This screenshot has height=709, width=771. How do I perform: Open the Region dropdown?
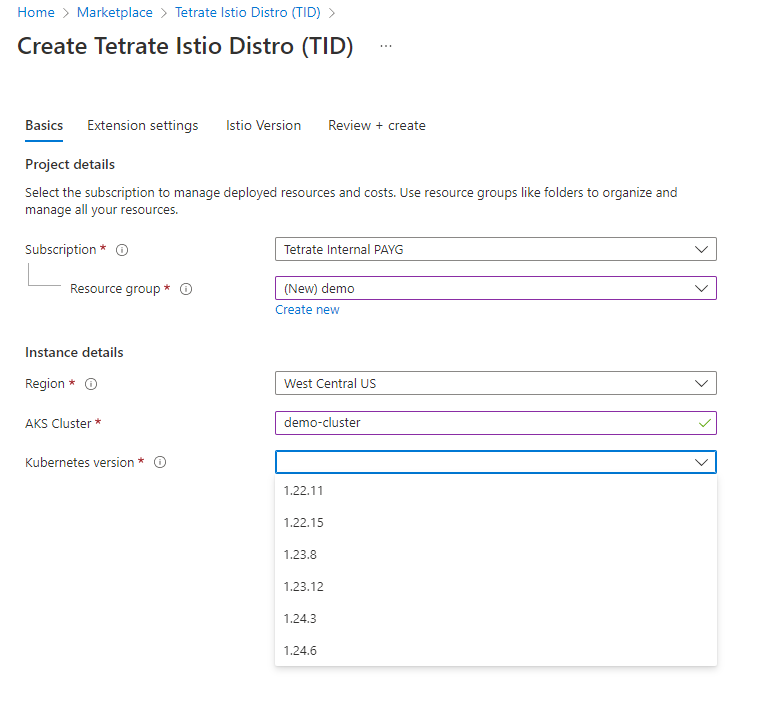coord(495,383)
